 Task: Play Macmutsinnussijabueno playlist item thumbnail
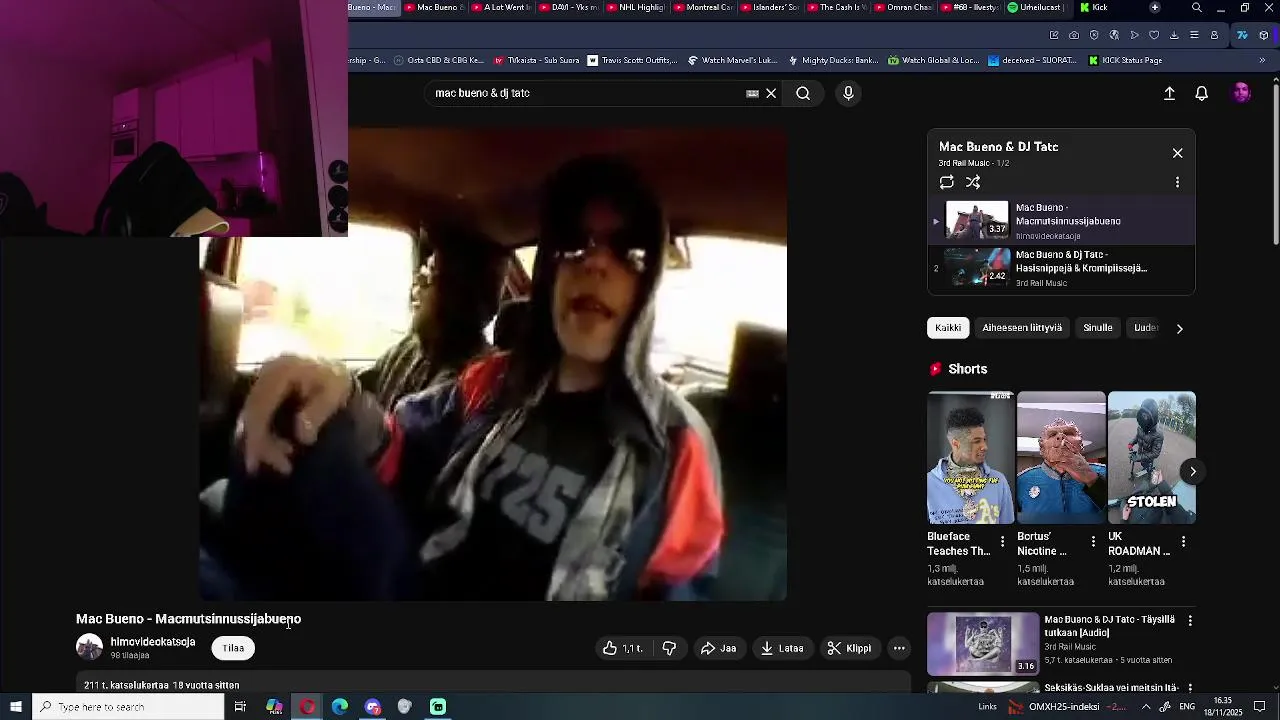click(x=977, y=221)
